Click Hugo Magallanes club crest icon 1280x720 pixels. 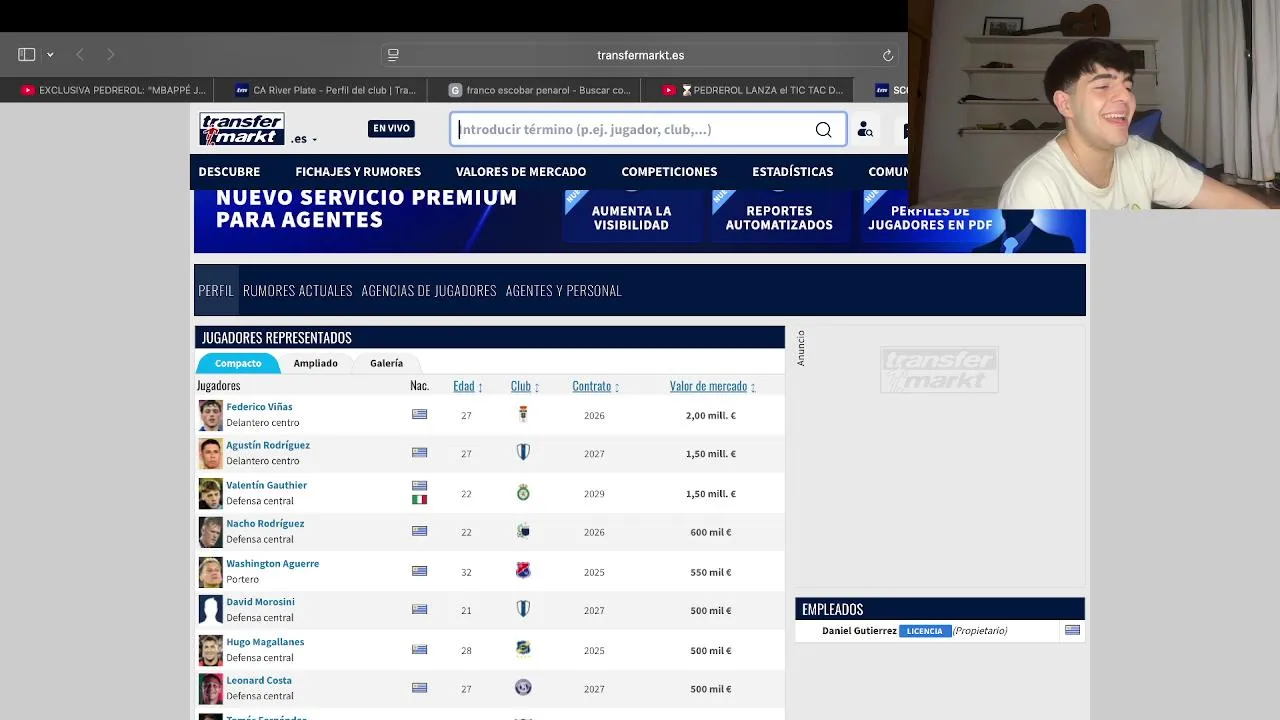[x=523, y=649]
